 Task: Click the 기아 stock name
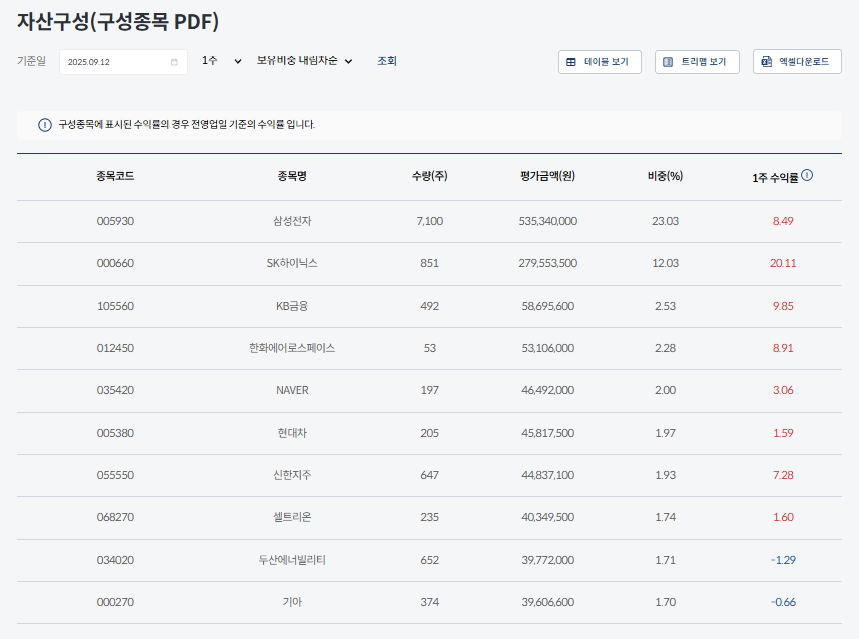[x=293, y=602]
